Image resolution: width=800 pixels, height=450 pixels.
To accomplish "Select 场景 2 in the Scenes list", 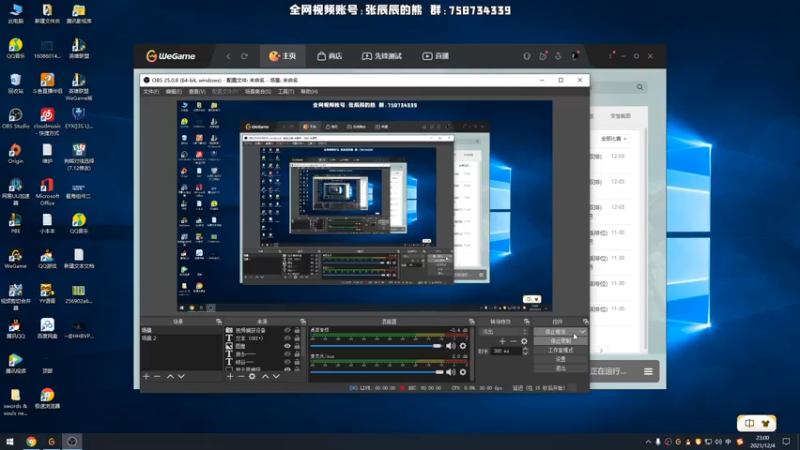I will (181, 338).
